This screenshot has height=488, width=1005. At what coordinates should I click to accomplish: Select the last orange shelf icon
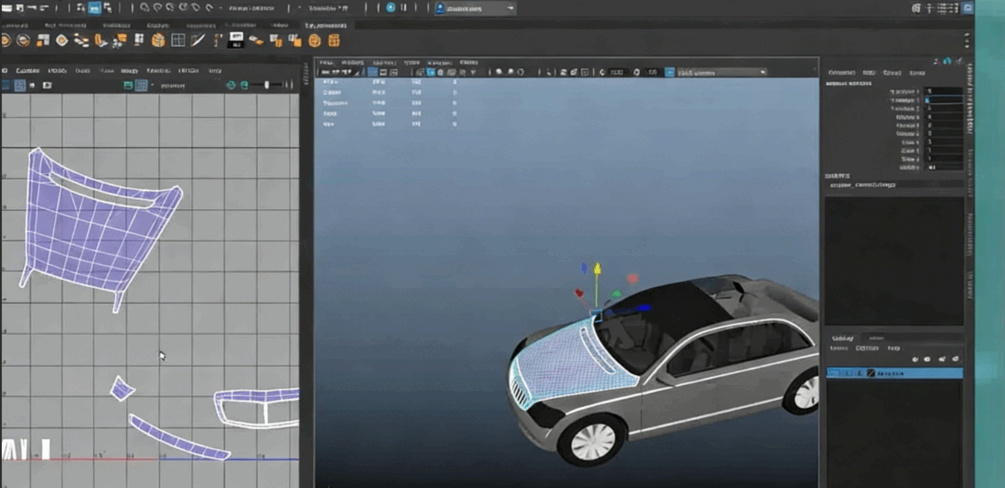pyautogui.click(x=334, y=41)
